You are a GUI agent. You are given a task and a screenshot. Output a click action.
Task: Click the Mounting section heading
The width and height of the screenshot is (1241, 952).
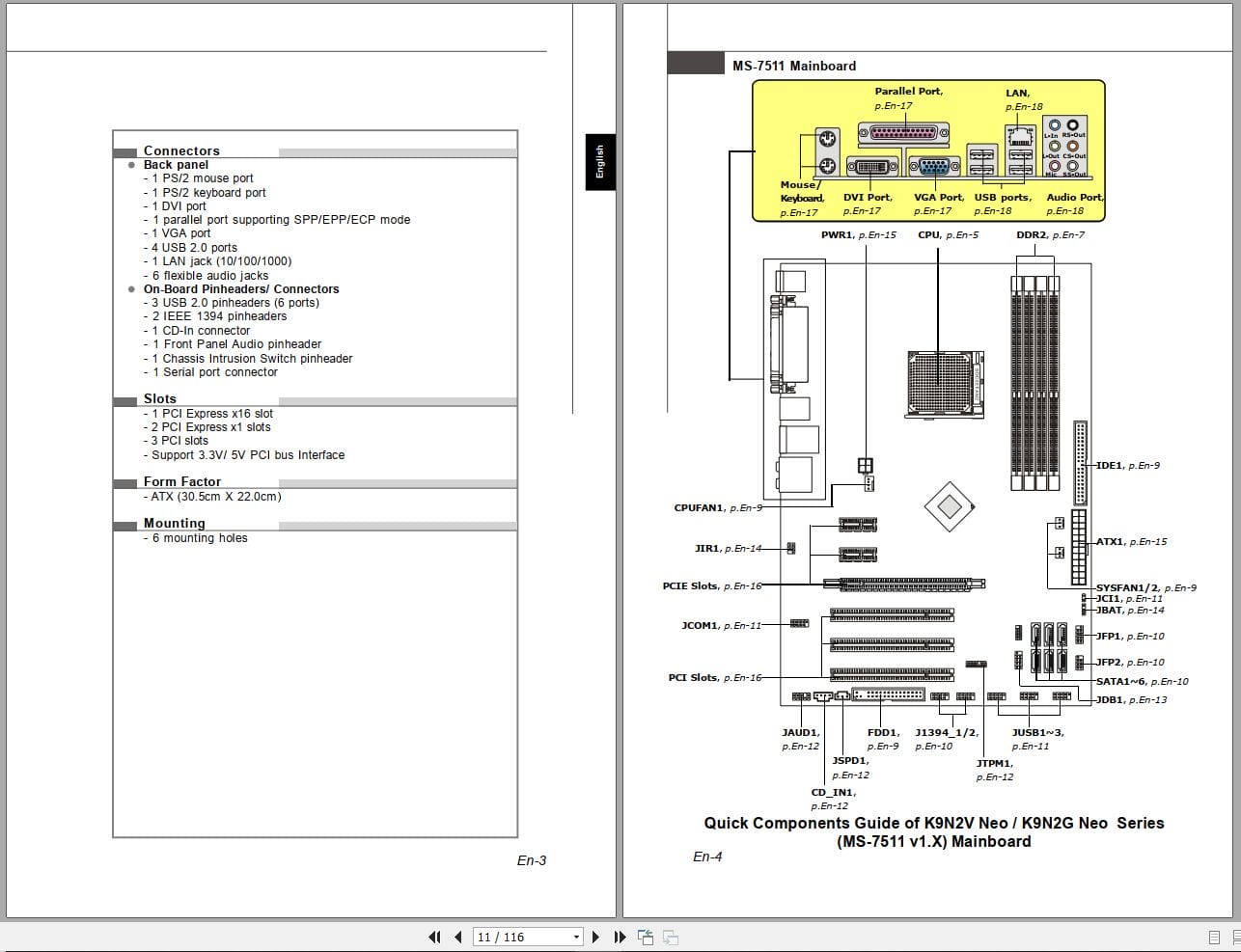pyautogui.click(x=175, y=523)
